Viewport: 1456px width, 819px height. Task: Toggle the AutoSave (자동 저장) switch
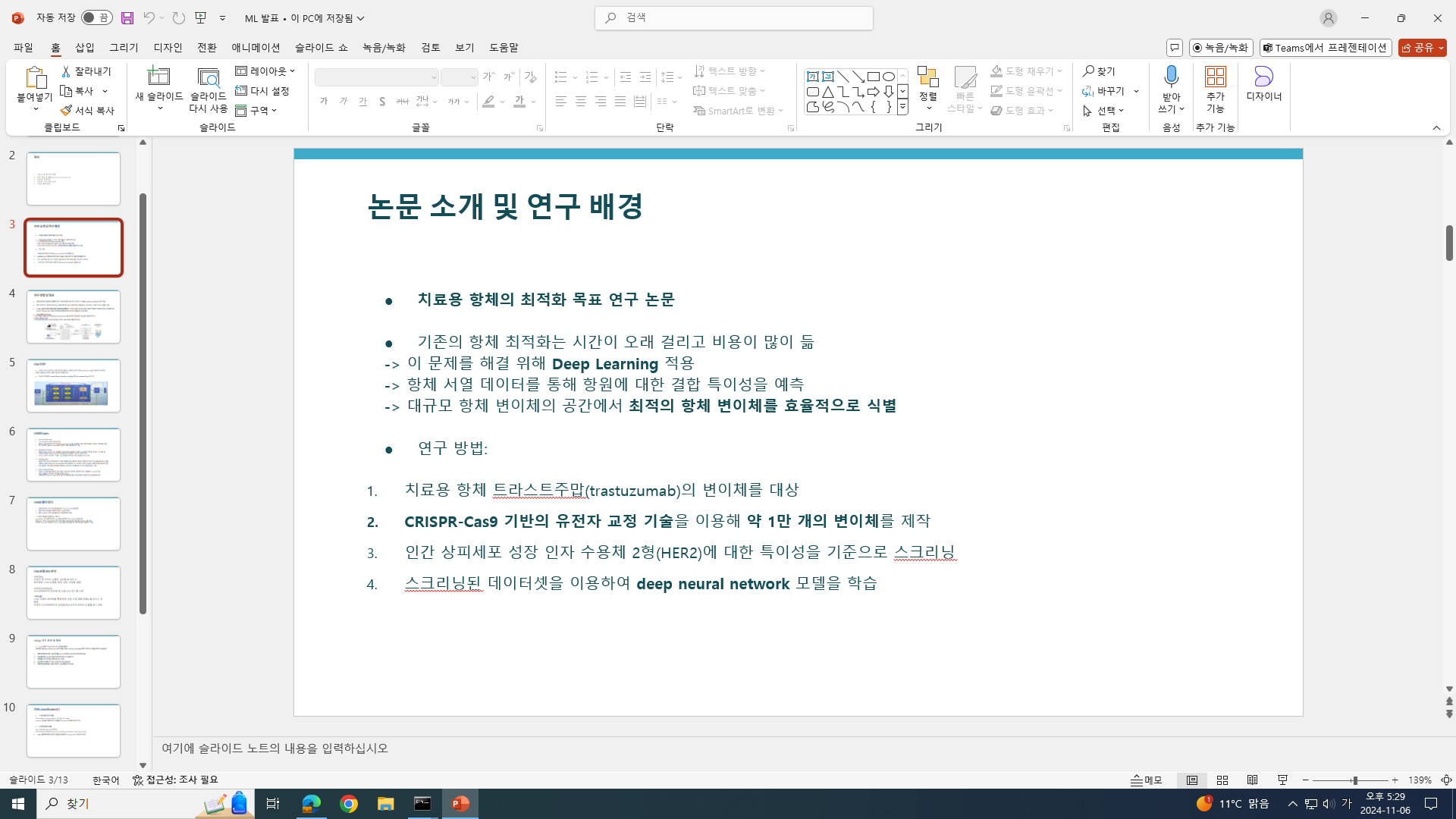[97, 17]
